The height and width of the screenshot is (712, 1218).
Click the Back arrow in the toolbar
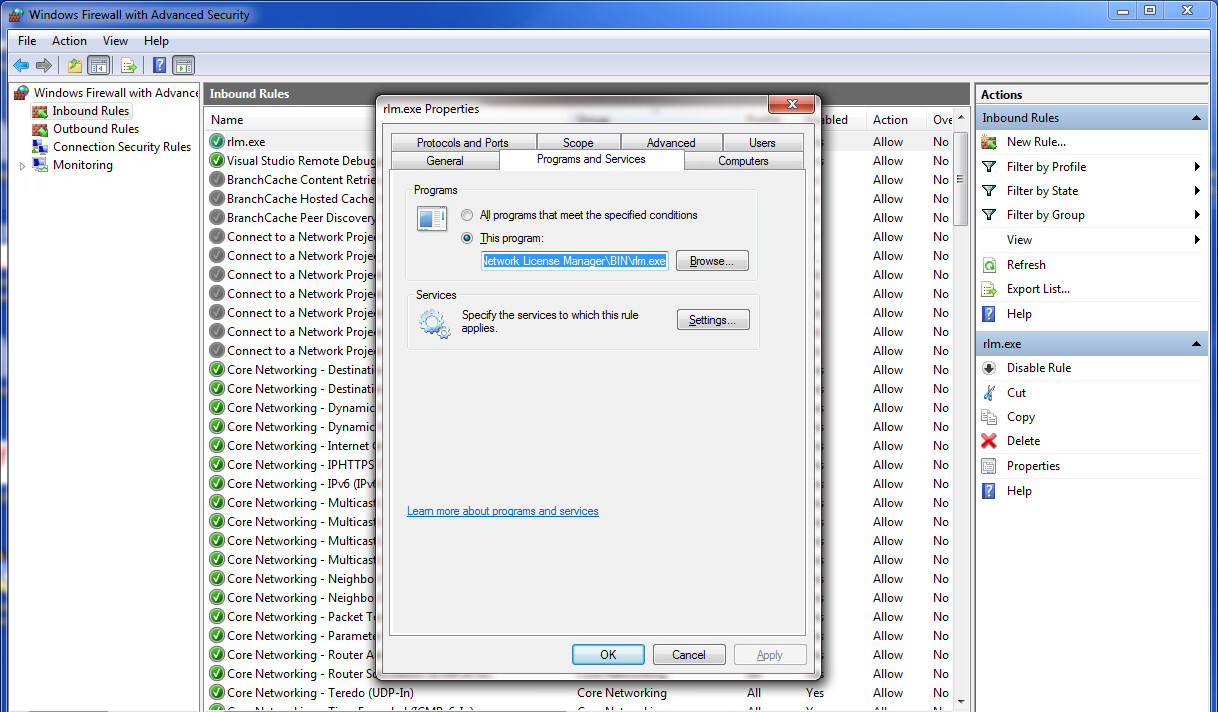coord(21,66)
